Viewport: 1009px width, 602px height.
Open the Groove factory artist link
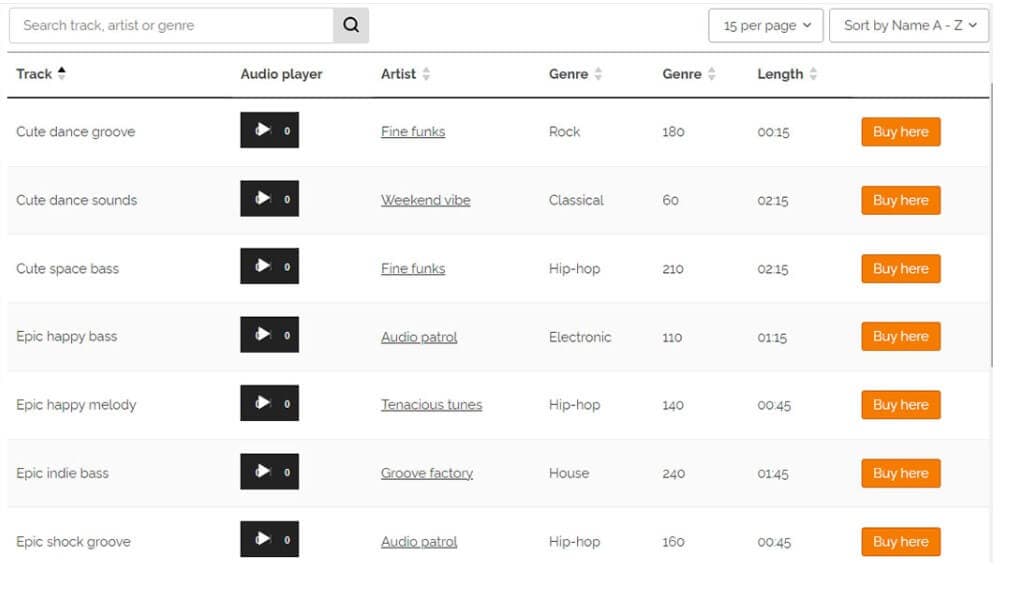(427, 473)
